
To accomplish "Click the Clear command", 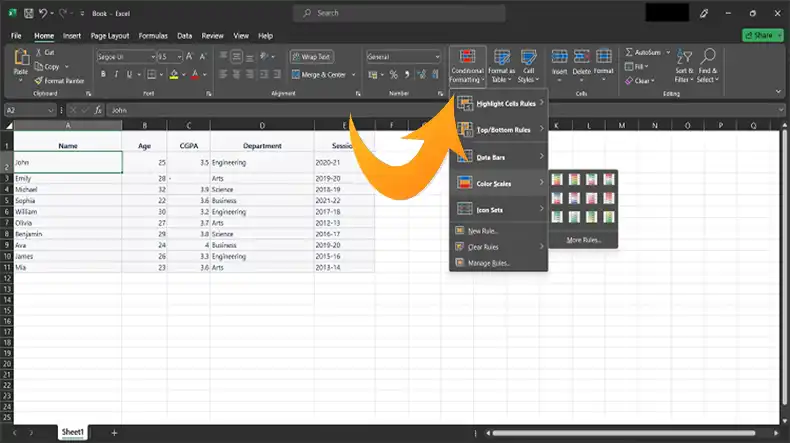I will [639, 81].
